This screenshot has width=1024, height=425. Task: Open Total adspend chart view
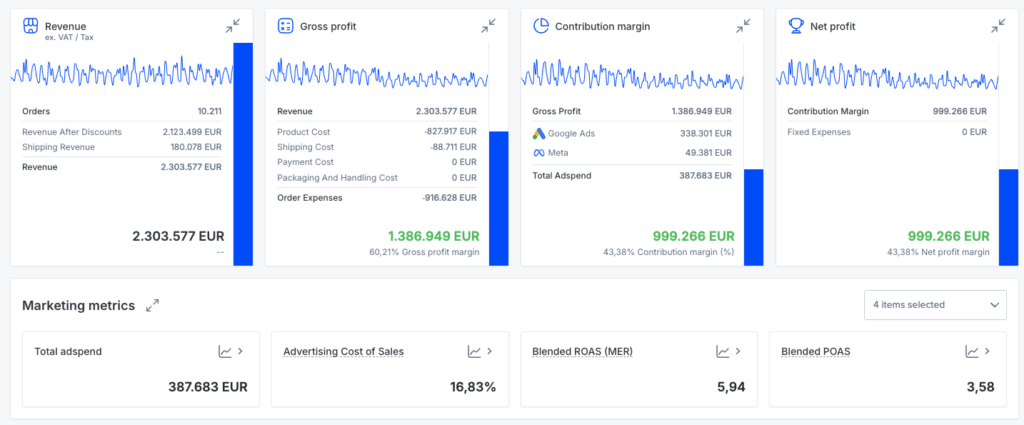[225, 351]
